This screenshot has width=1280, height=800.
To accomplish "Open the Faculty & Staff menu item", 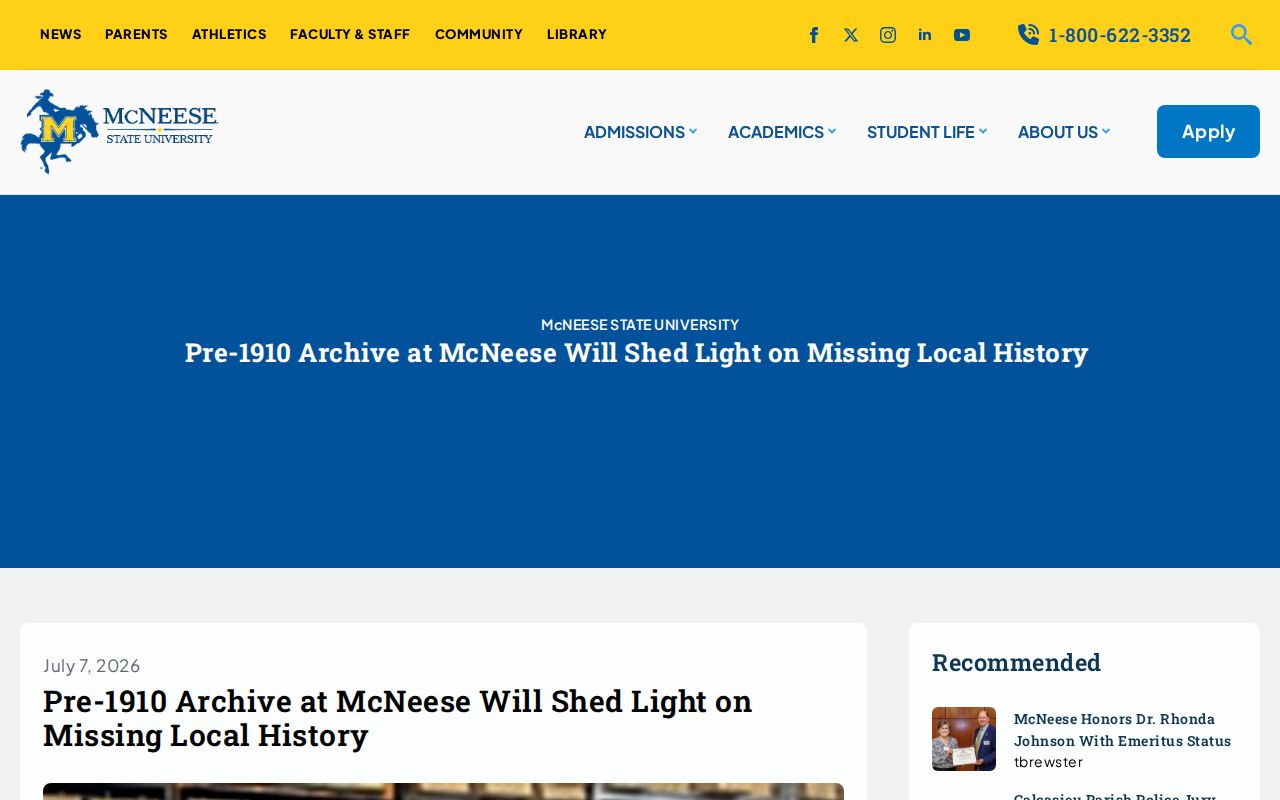I will tap(350, 34).
